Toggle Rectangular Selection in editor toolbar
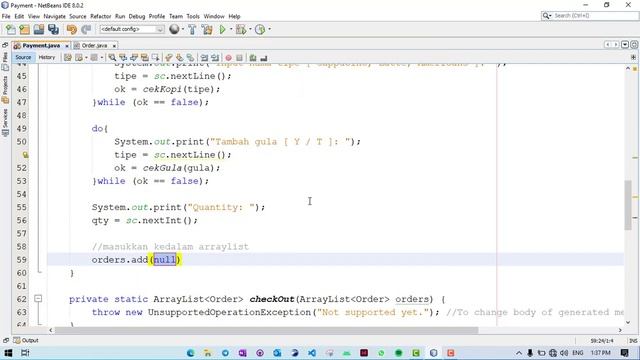The image size is (640, 360). coord(156,58)
